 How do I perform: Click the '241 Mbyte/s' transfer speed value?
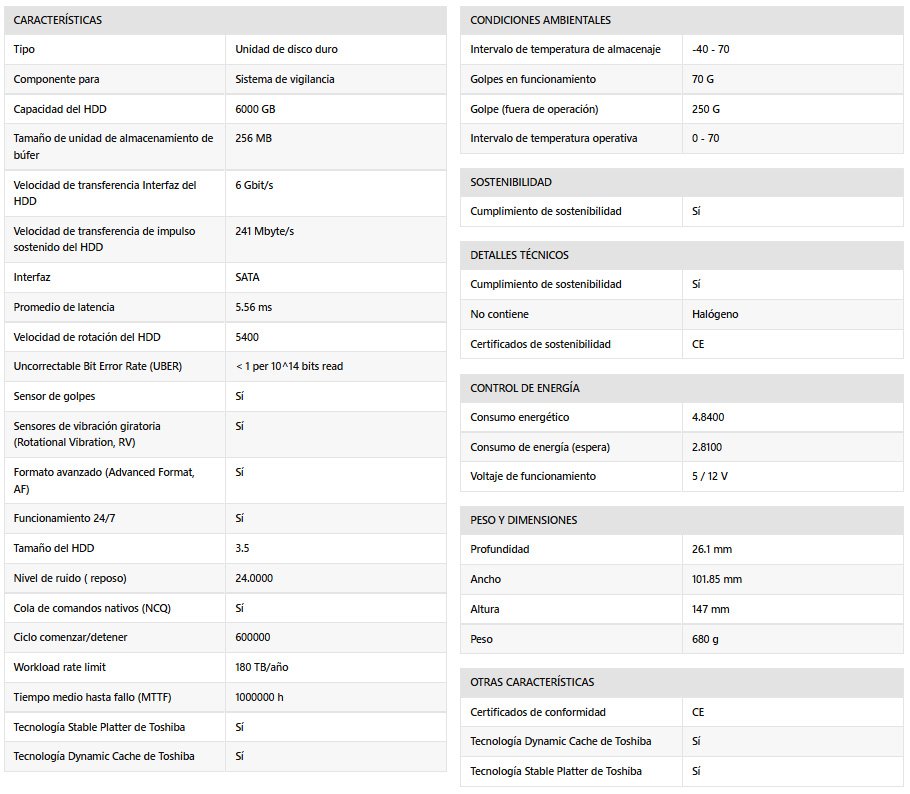(264, 231)
